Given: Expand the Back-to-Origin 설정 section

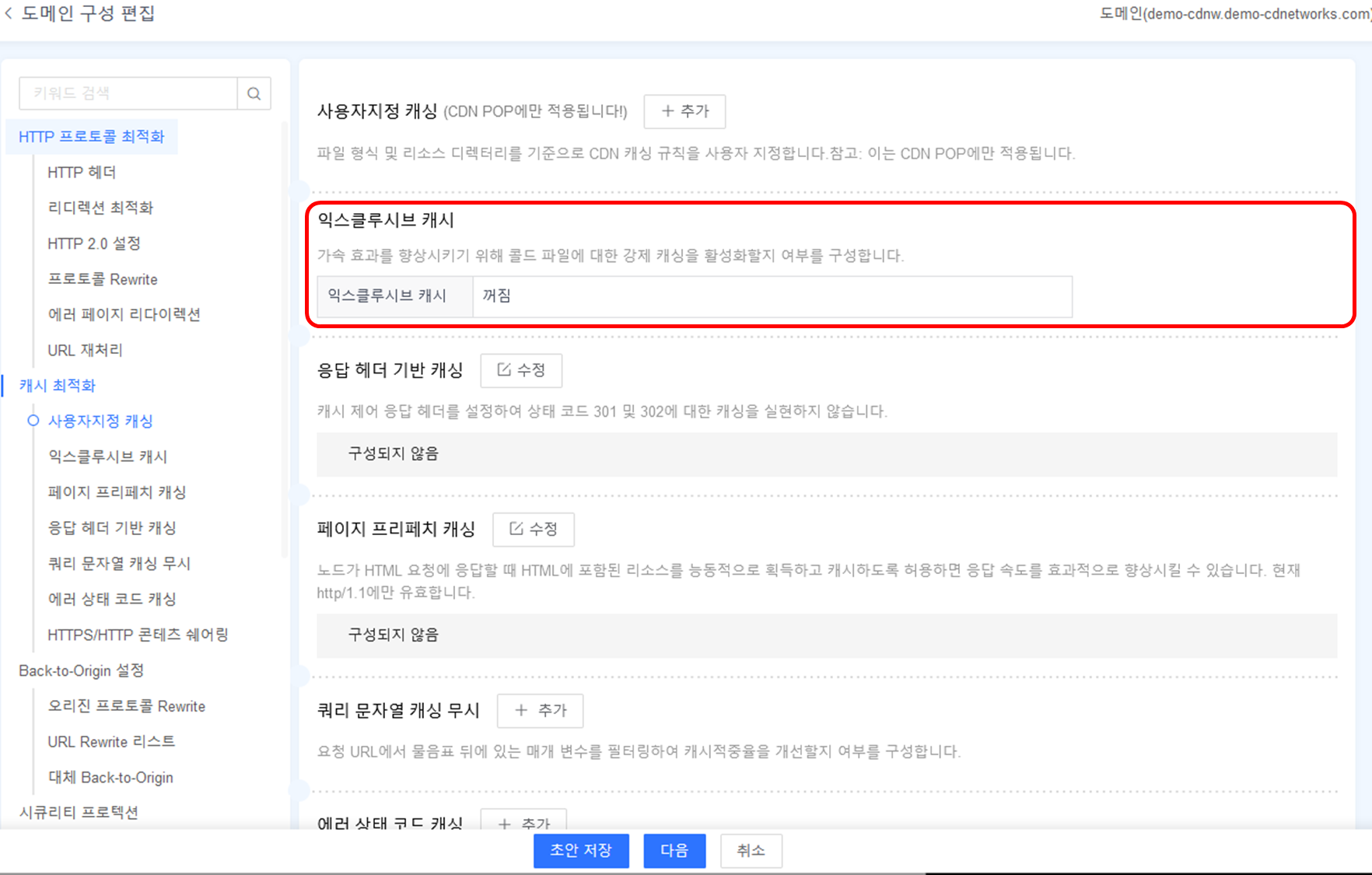Looking at the screenshot, I should point(81,670).
